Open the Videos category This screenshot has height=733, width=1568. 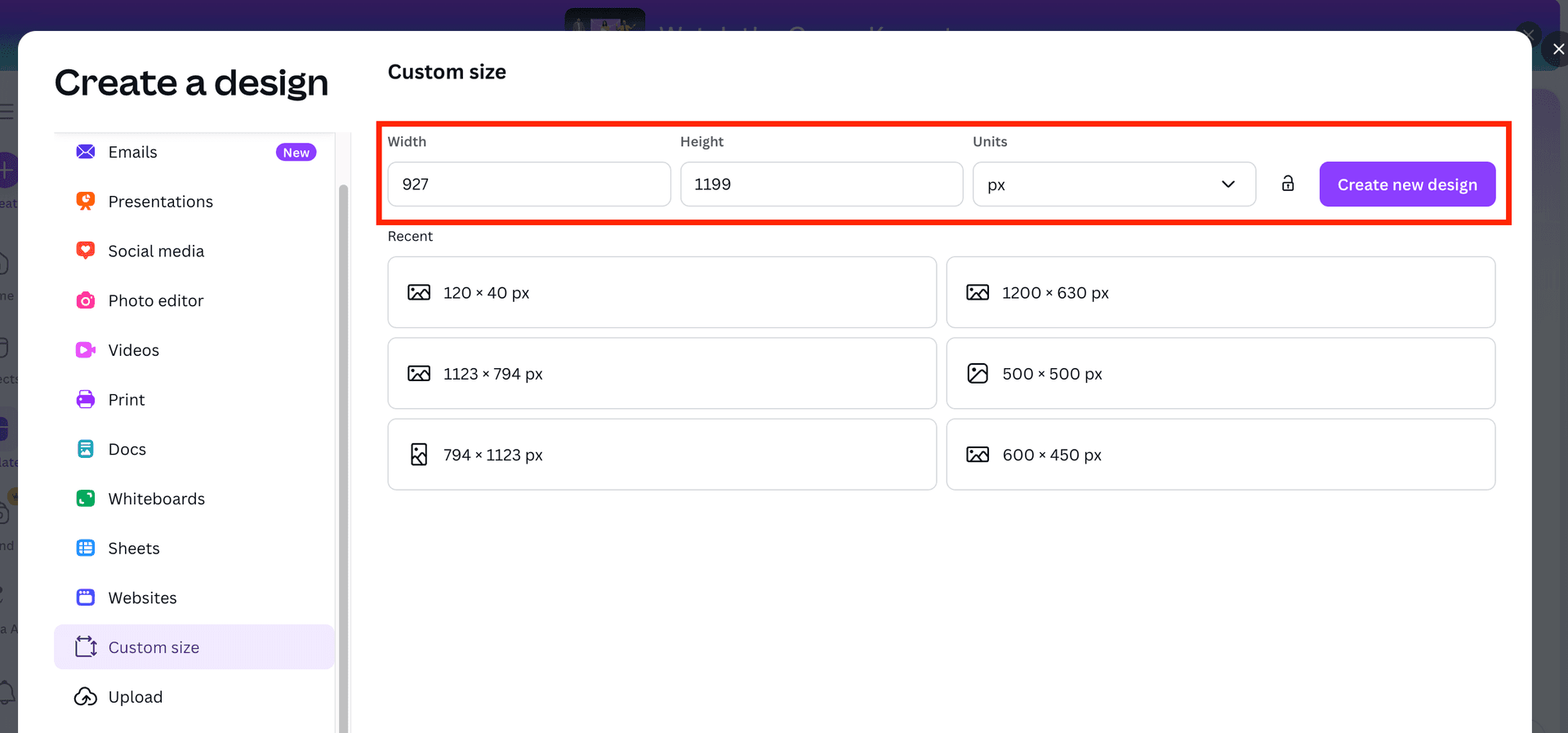tap(194, 350)
